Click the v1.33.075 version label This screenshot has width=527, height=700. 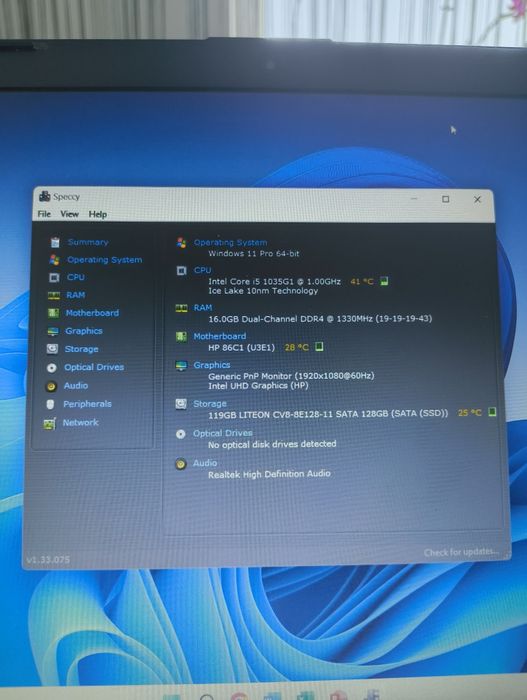click(x=48, y=560)
